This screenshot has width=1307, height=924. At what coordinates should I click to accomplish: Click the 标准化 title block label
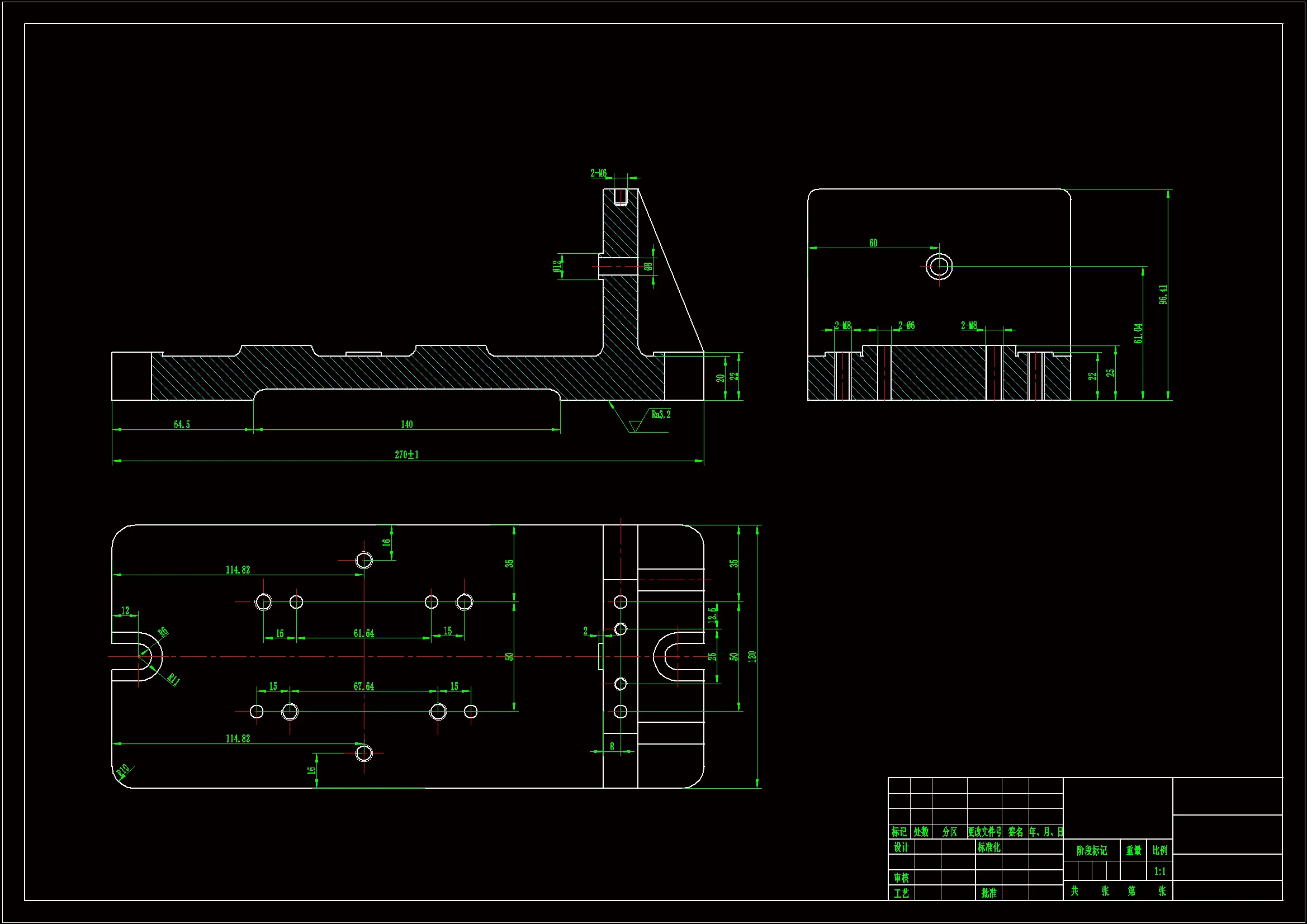click(989, 847)
